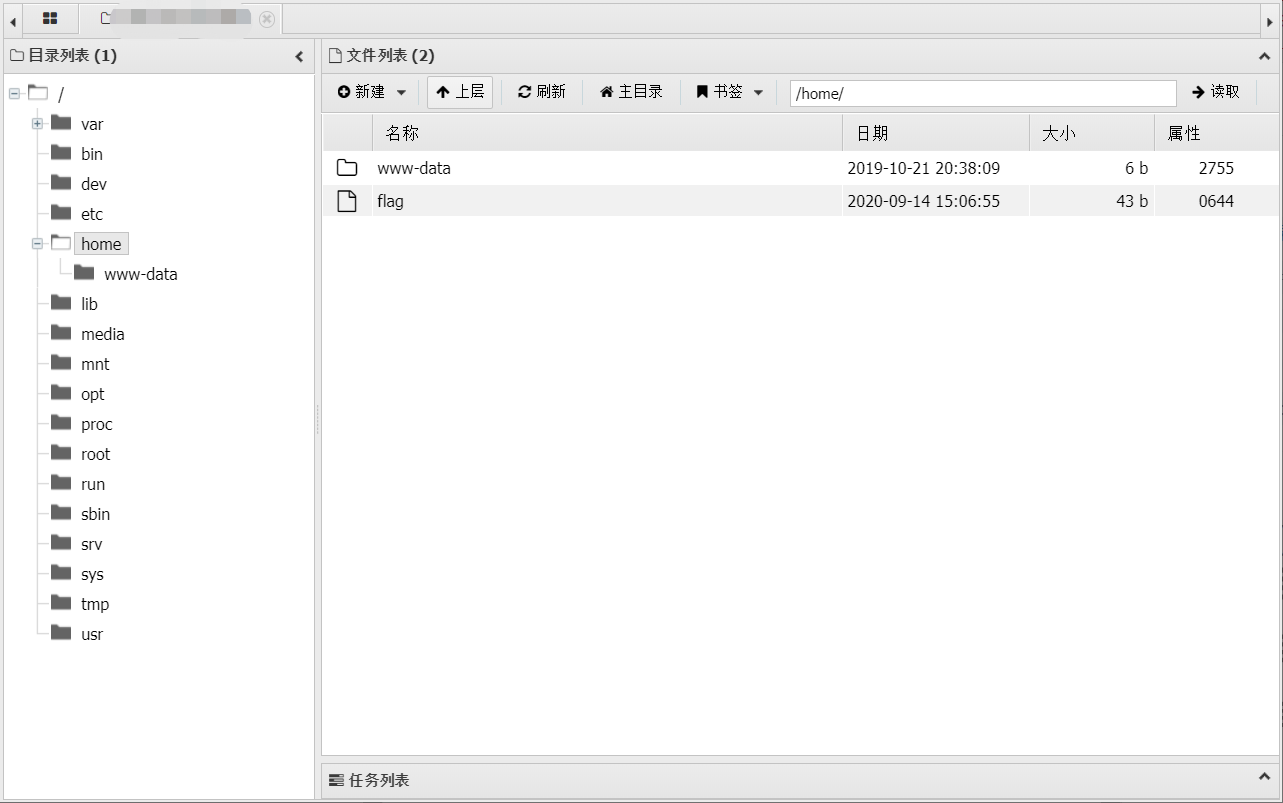
Task: Click the path input field showing /home/
Action: point(982,92)
